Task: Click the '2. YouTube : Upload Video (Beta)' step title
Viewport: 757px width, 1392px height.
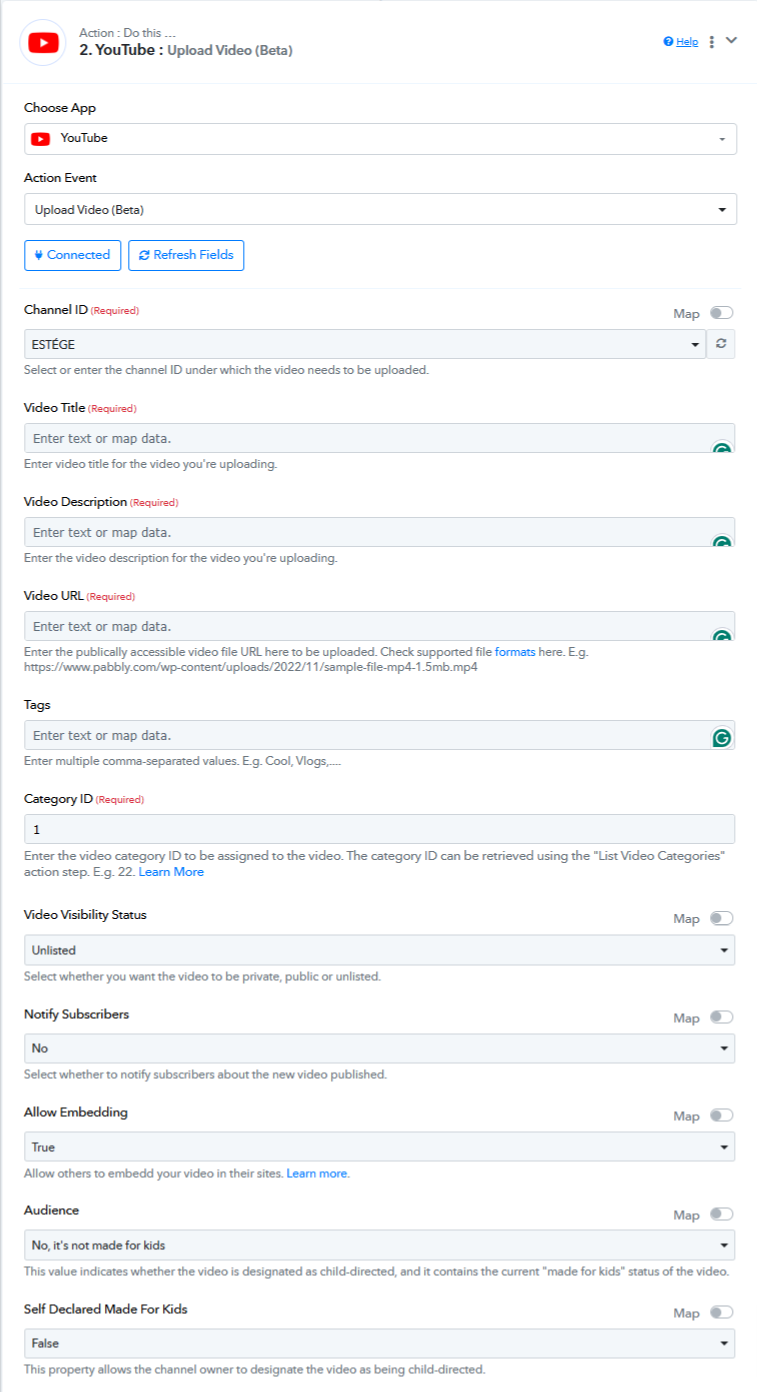Action: click(x=186, y=50)
